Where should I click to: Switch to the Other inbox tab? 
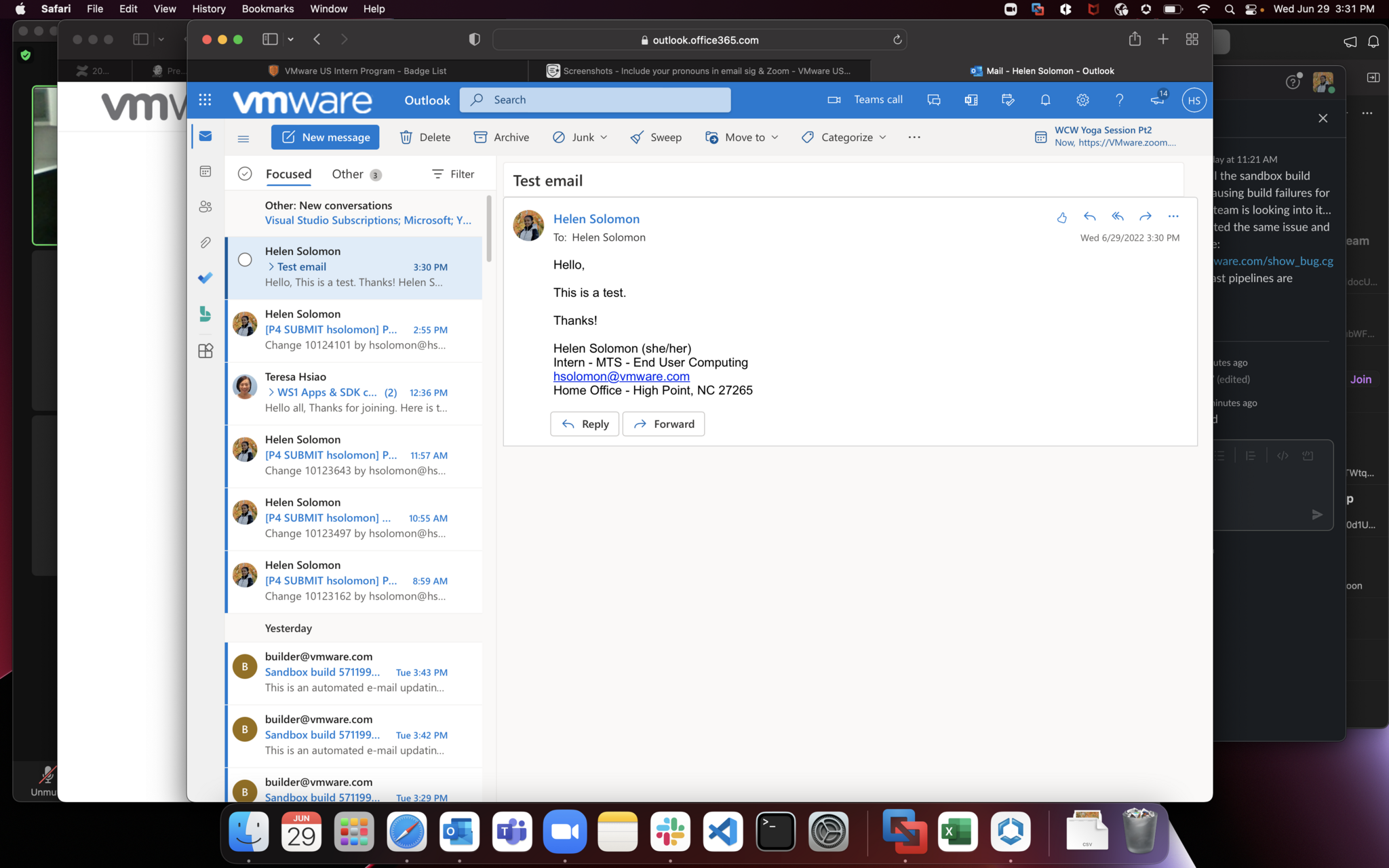click(x=348, y=174)
